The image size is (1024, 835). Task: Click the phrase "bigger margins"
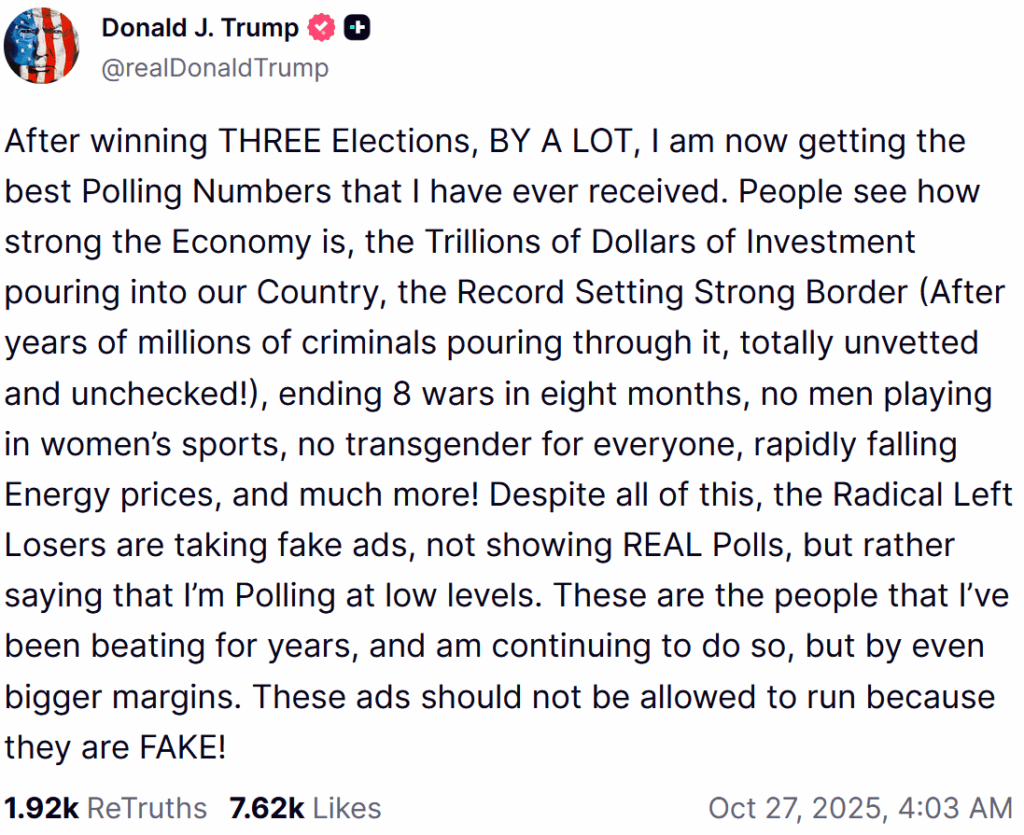click(119, 697)
